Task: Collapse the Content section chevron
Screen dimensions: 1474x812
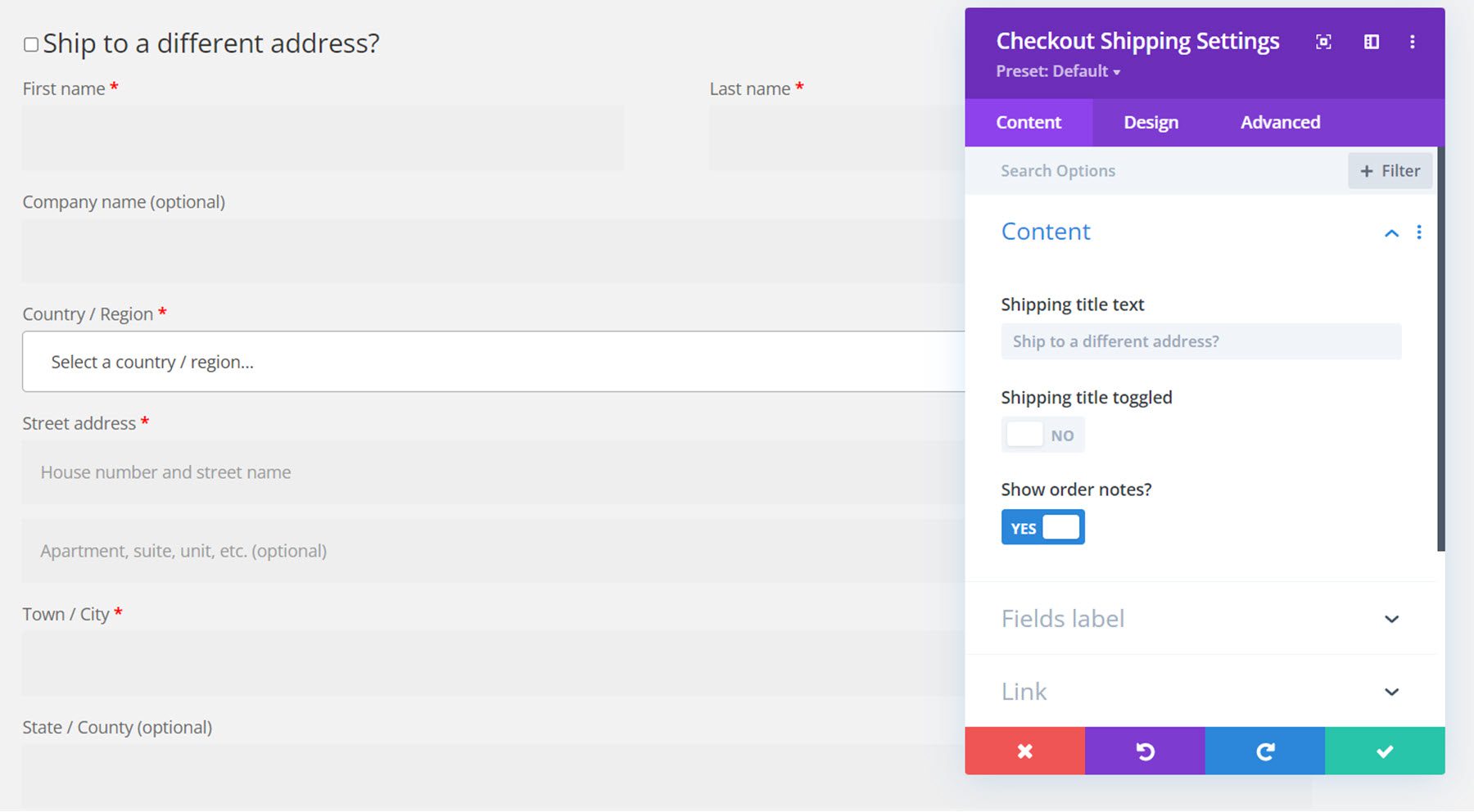Action: [x=1390, y=232]
